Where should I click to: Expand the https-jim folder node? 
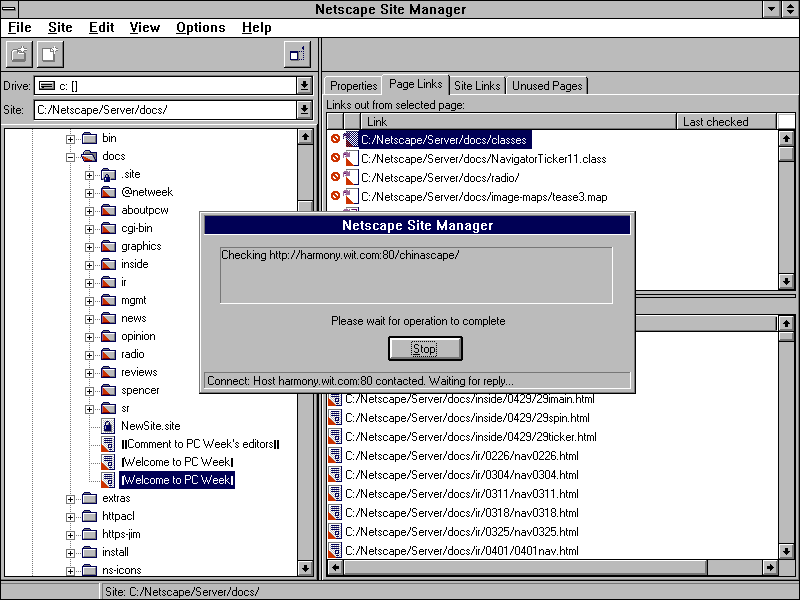click(70, 535)
